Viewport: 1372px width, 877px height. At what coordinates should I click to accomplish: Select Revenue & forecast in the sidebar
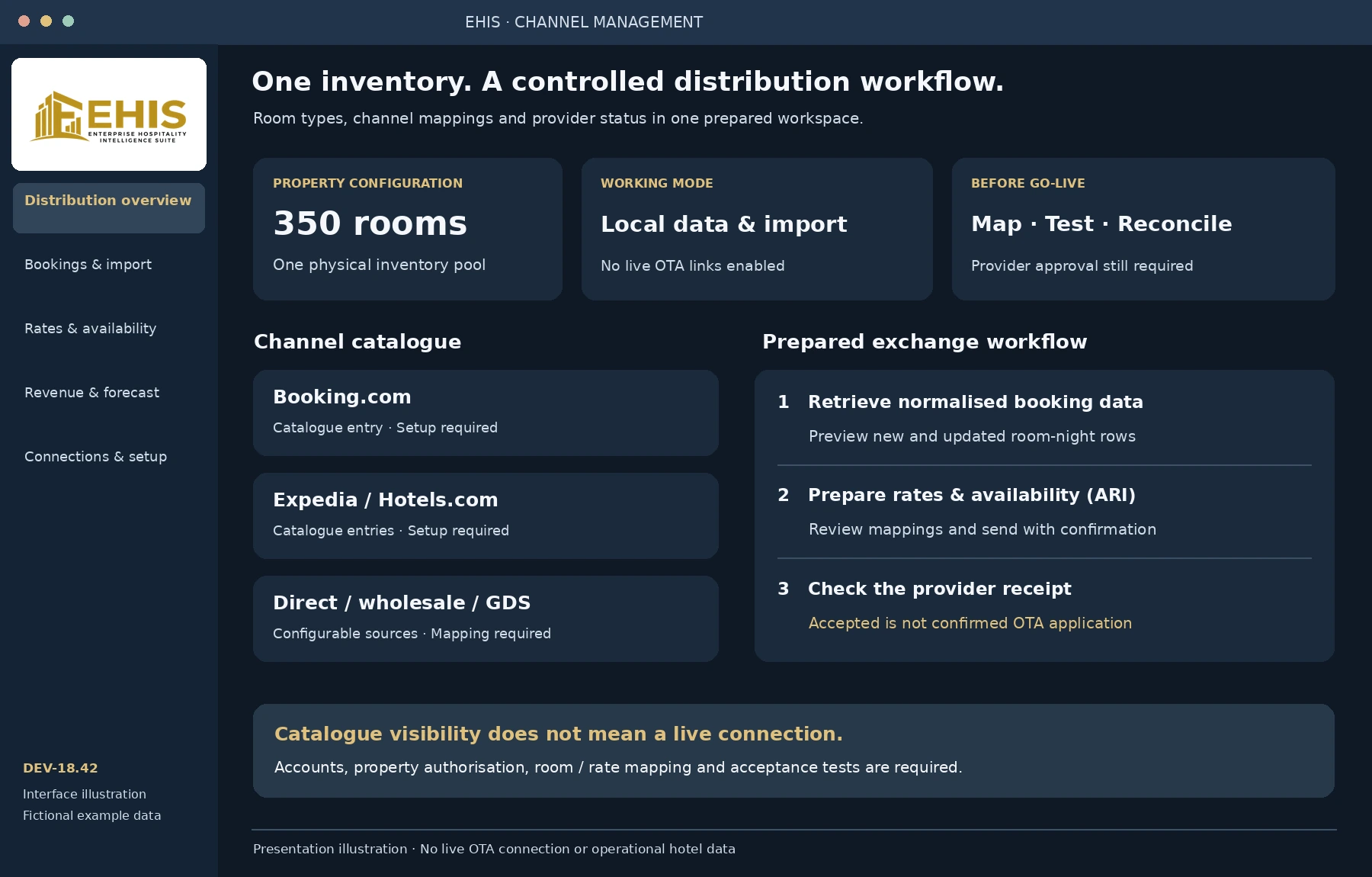coord(91,393)
